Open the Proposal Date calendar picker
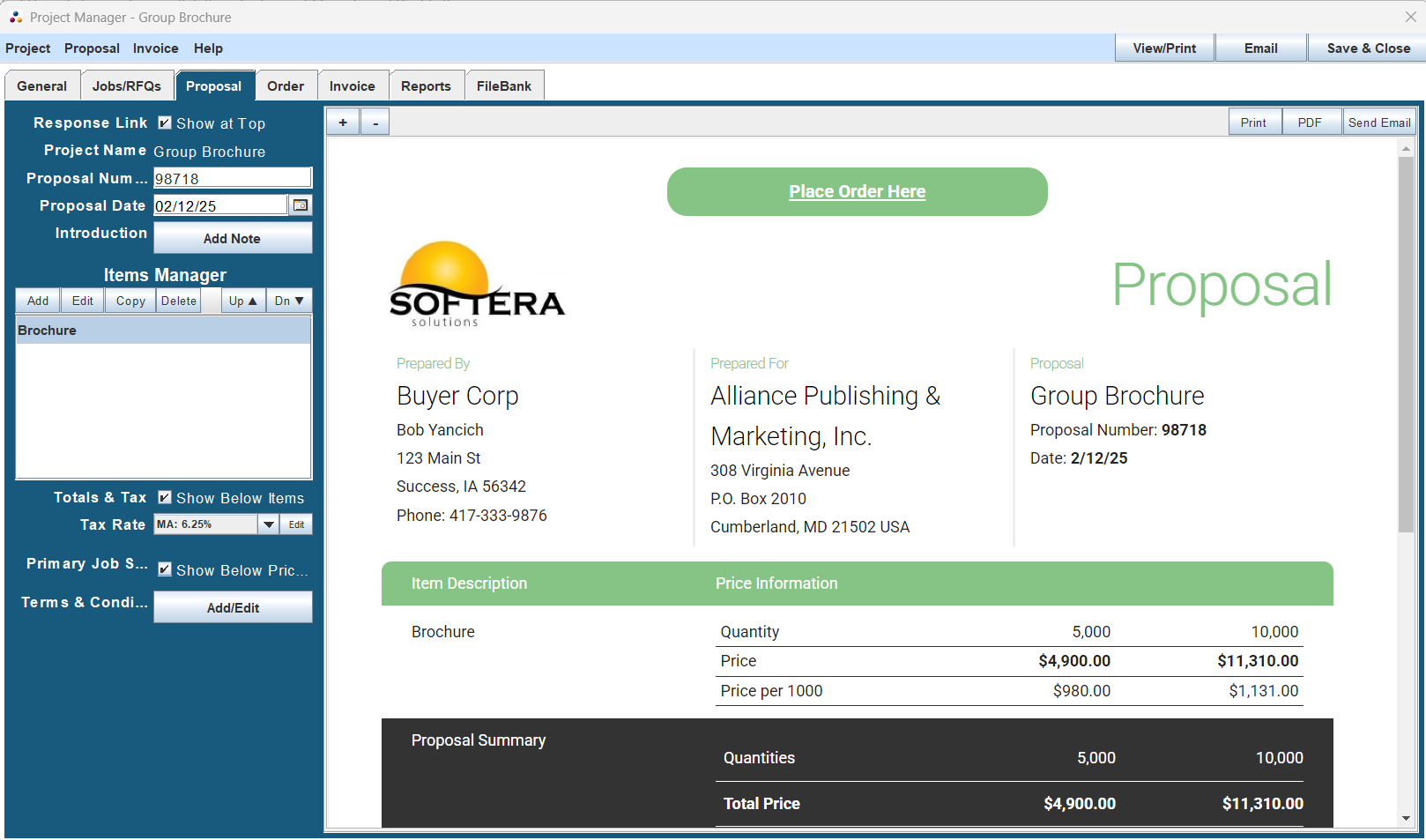 [301, 204]
